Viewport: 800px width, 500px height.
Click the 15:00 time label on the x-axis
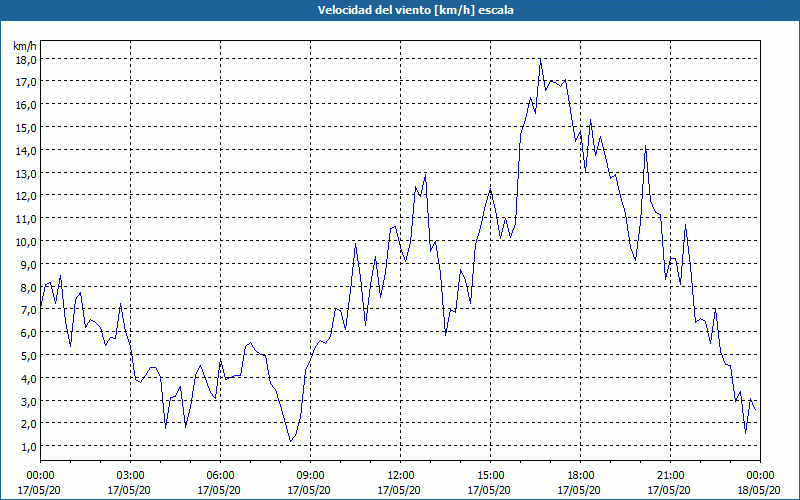pos(490,476)
